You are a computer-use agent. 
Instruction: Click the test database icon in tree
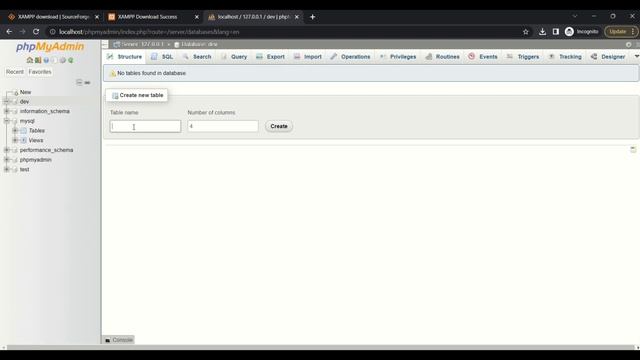tap(15, 169)
